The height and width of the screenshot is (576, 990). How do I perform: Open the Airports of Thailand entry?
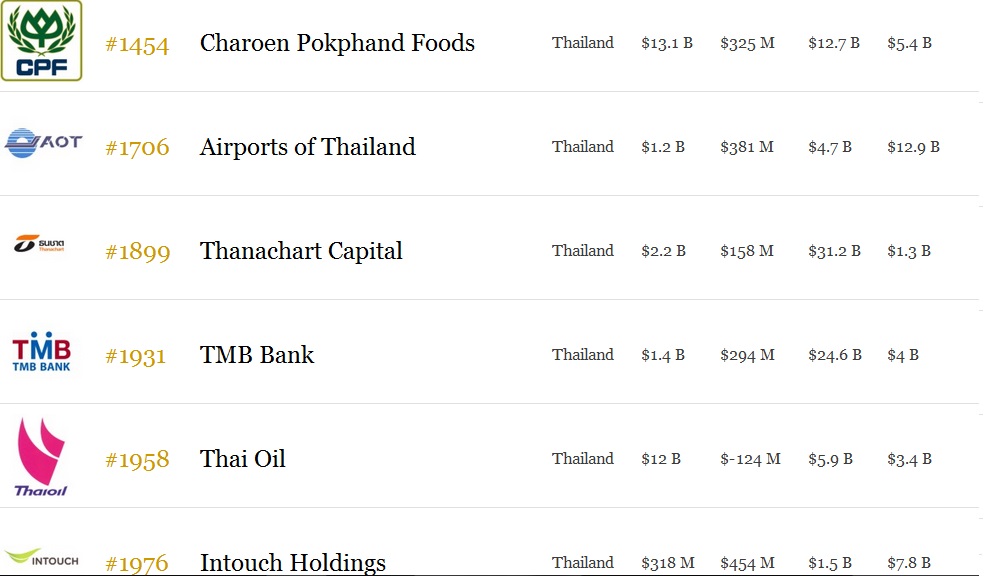point(307,147)
